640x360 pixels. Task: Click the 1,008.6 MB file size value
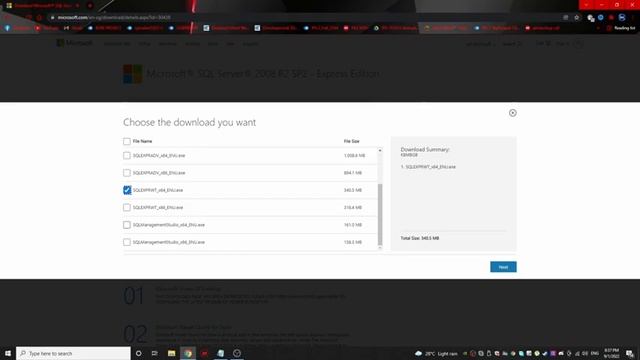click(x=354, y=156)
